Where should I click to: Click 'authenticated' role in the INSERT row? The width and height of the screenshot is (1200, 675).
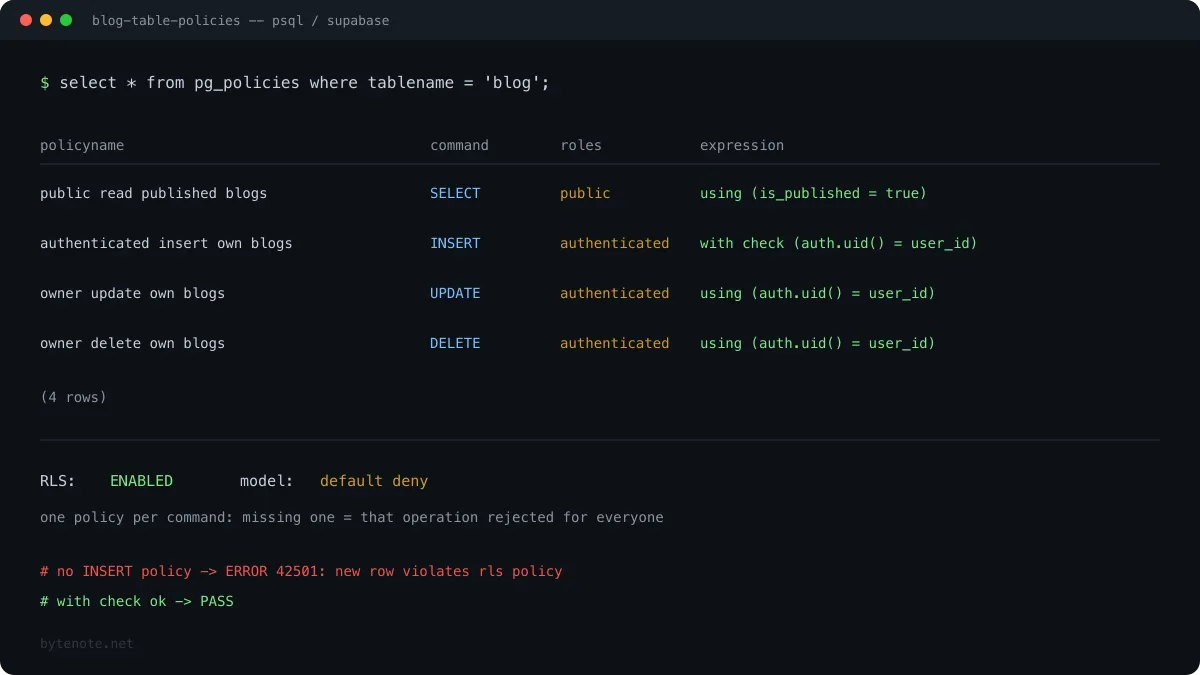(x=615, y=243)
